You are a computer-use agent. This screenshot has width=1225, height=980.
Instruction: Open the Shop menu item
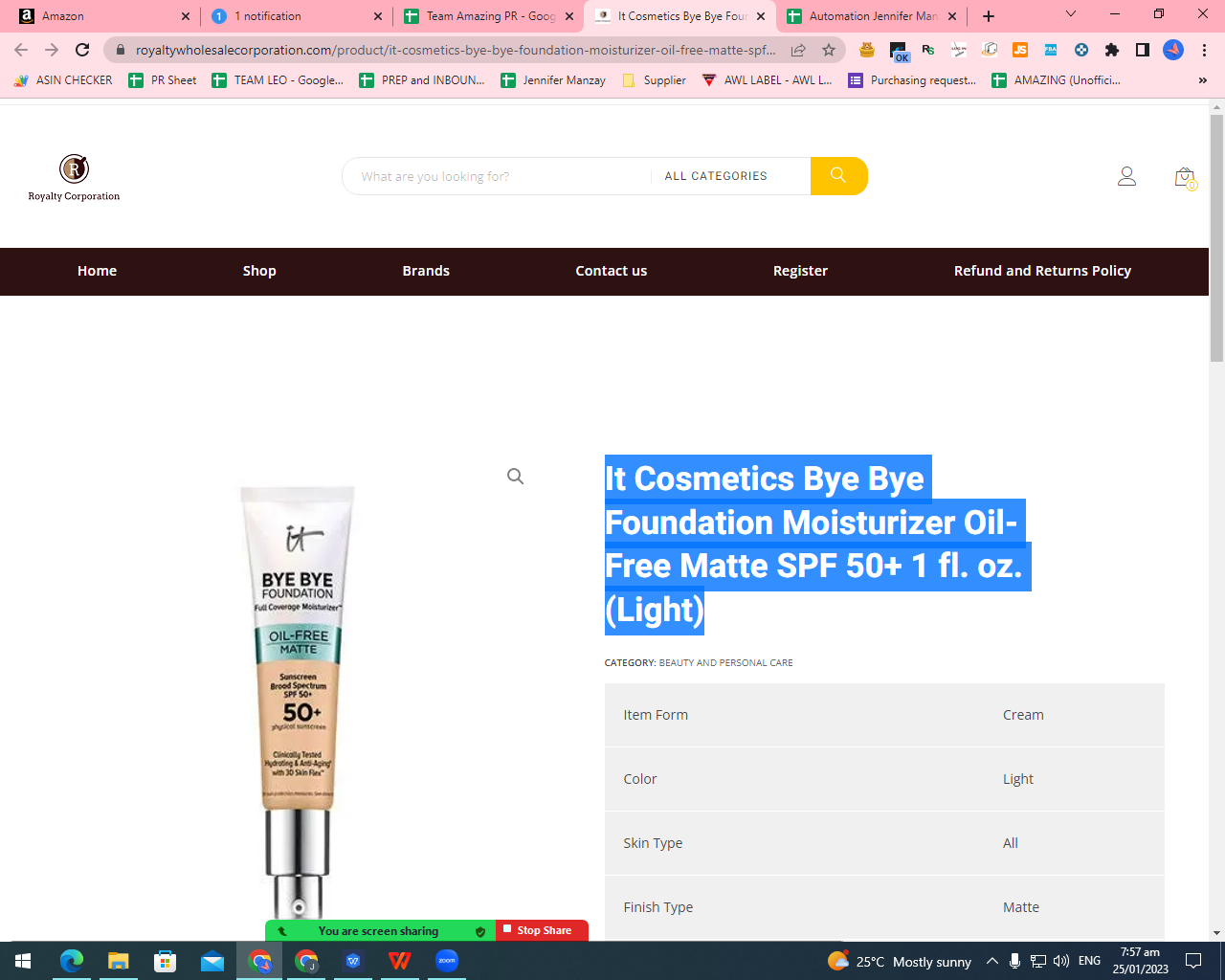click(x=259, y=271)
